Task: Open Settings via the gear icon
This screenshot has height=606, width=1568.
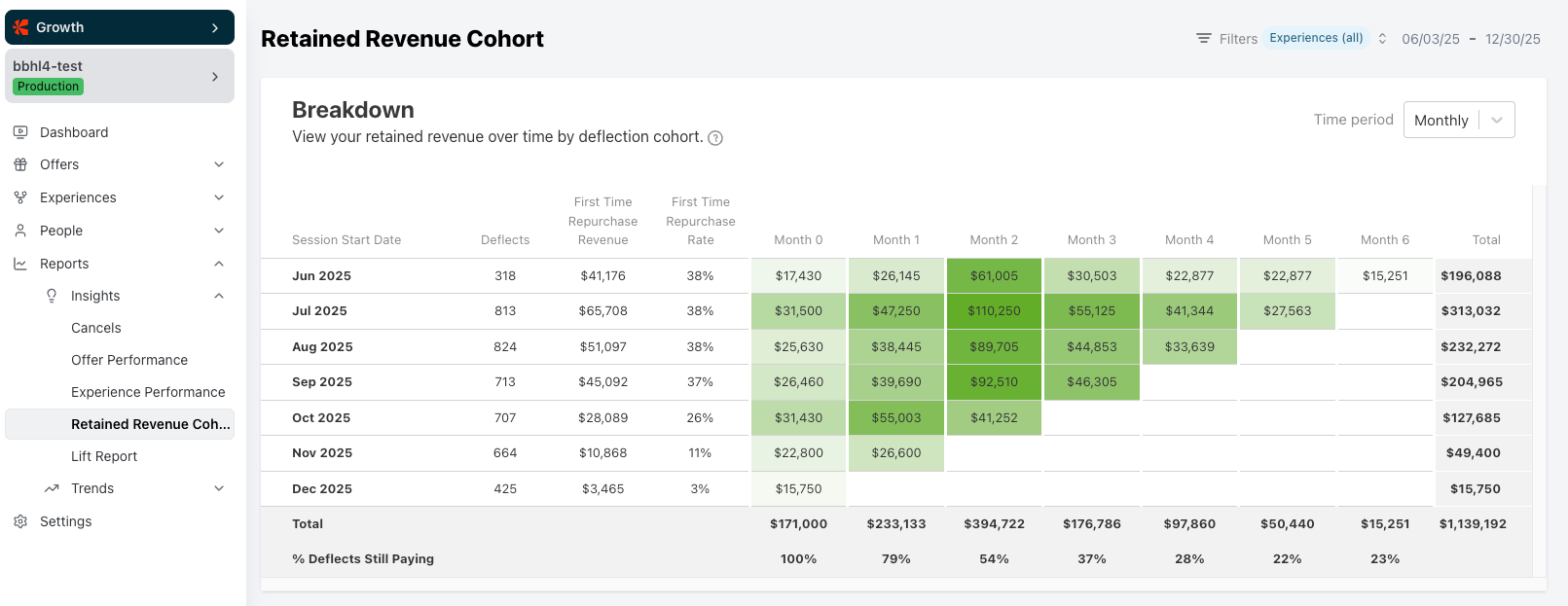Action: (x=20, y=521)
